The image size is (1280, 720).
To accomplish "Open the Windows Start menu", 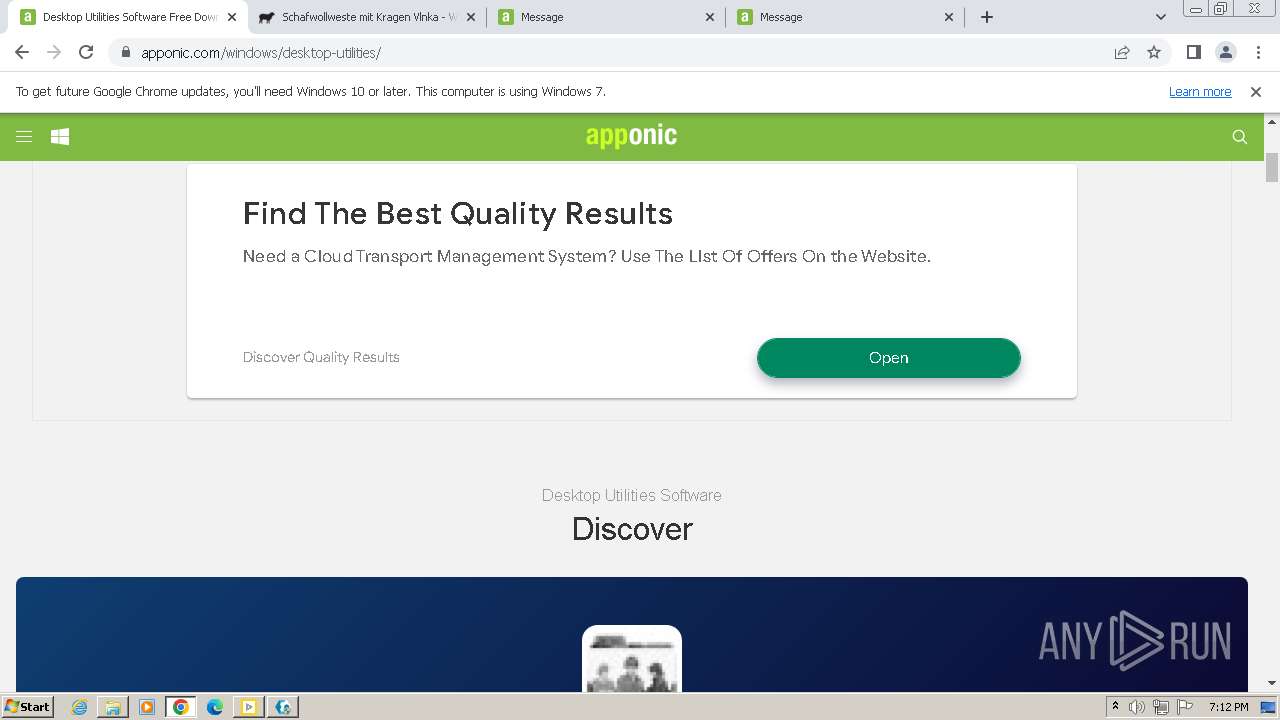I will [27, 707].
